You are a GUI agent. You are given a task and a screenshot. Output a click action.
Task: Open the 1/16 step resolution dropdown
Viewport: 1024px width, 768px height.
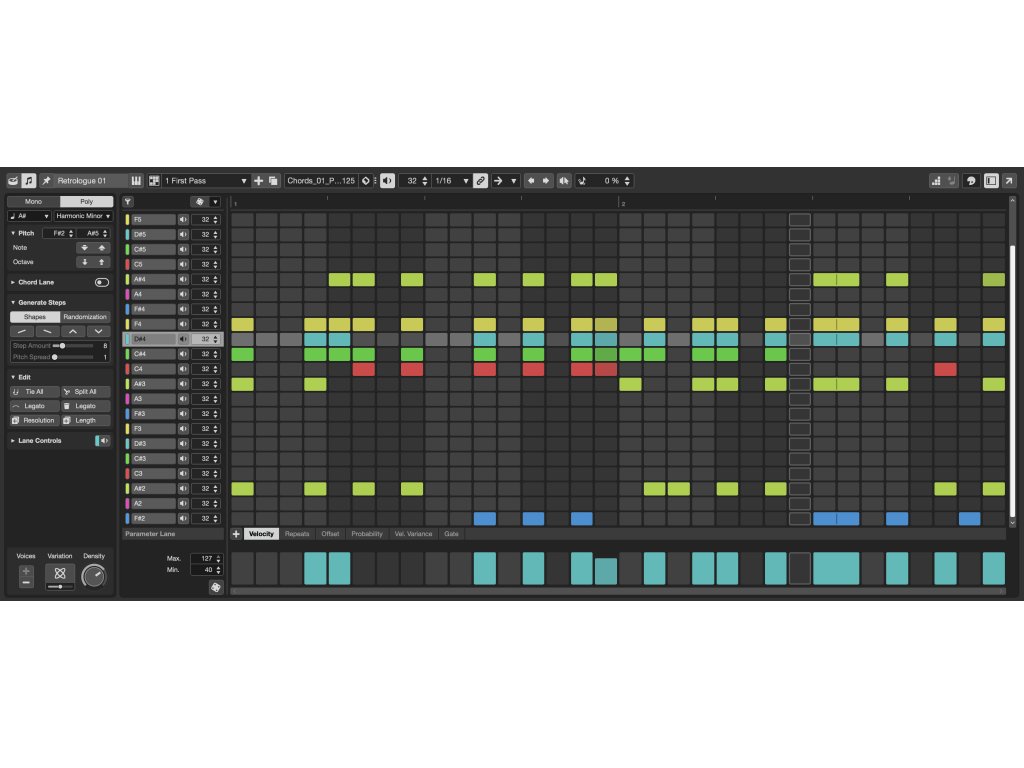pos(451,181)
